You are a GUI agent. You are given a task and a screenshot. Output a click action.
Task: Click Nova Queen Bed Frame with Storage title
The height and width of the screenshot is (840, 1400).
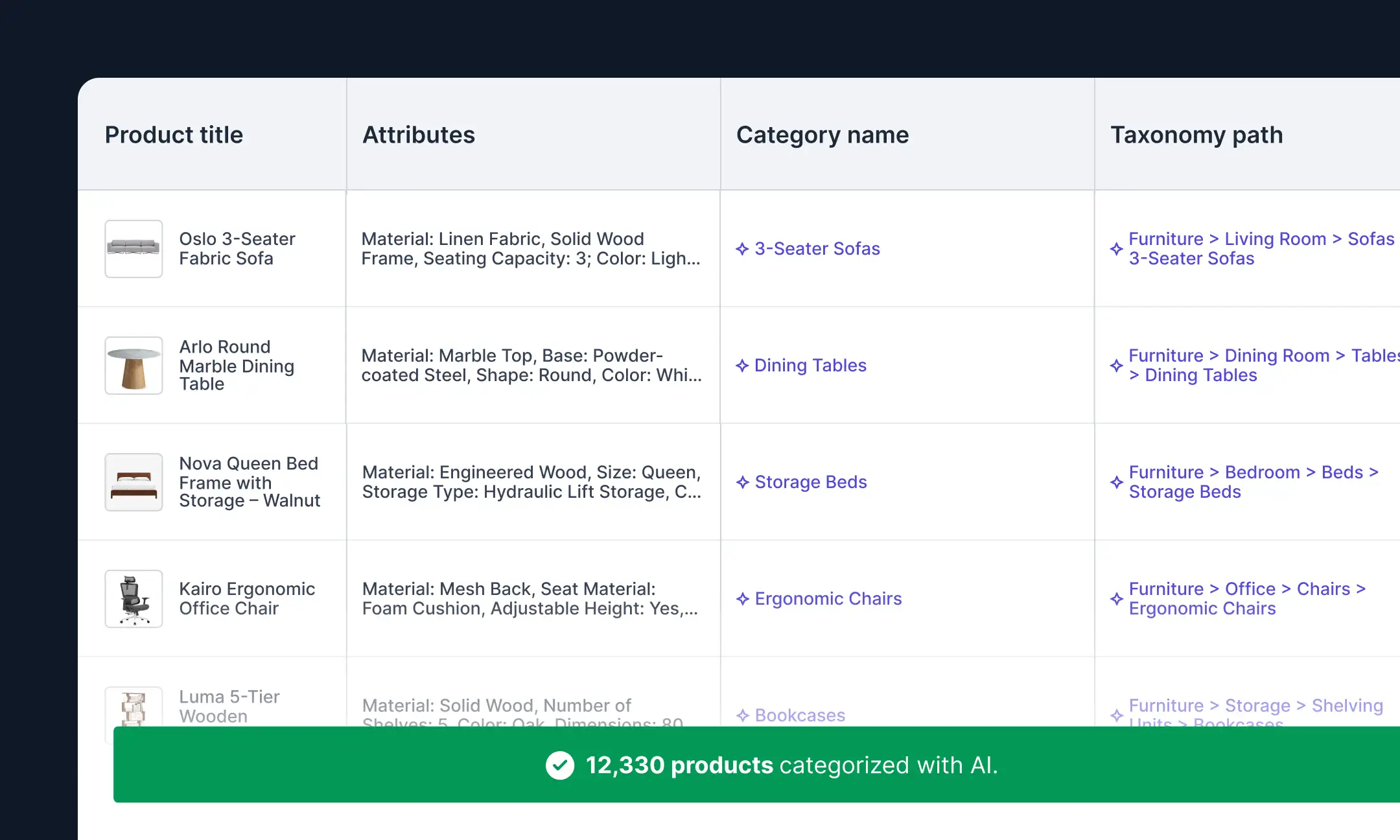pos(250,482)
